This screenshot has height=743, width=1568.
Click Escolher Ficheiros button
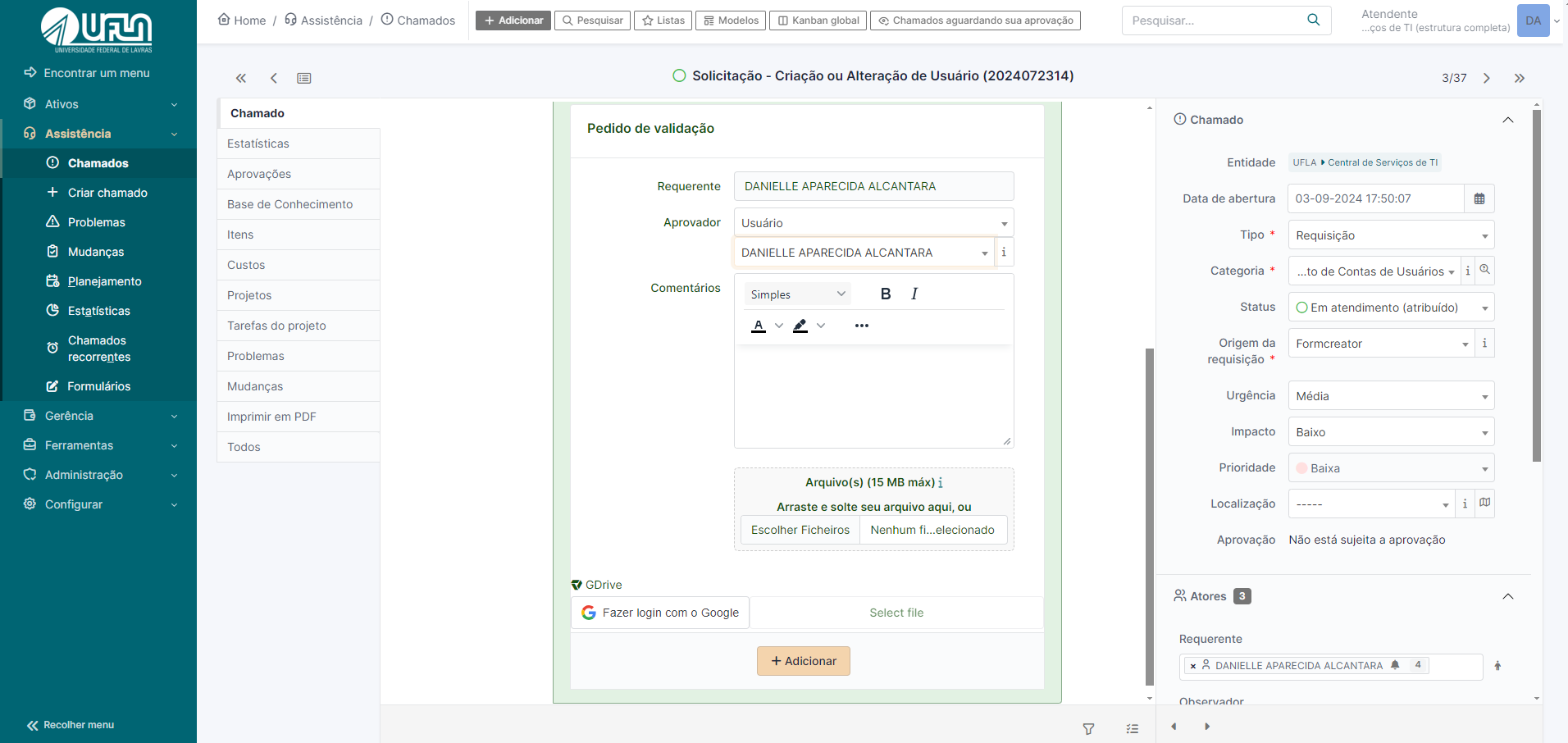tap(800, 530)
